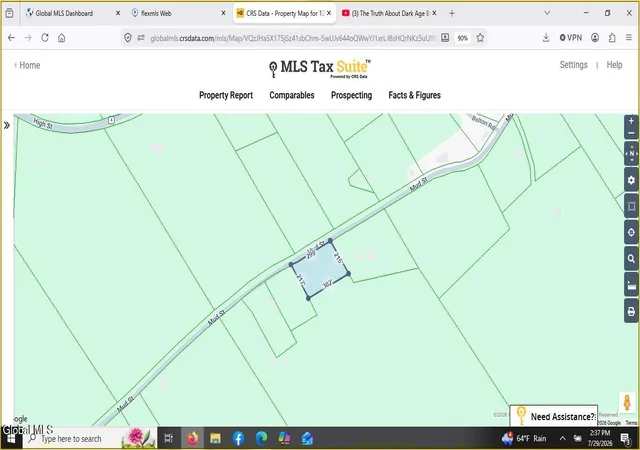This screenshot has width=640, height=450.
Task: Switch to flexmls Web browser tab
Action: 156,13
